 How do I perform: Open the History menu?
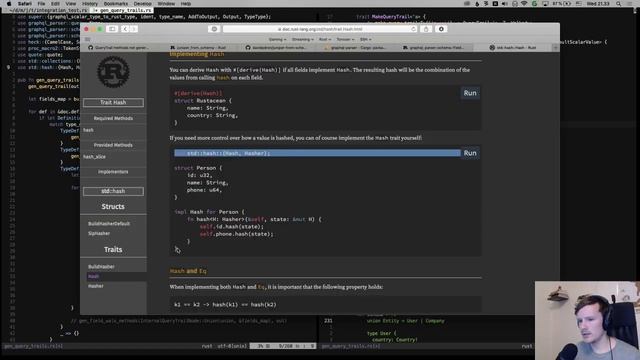coord(90,4)
